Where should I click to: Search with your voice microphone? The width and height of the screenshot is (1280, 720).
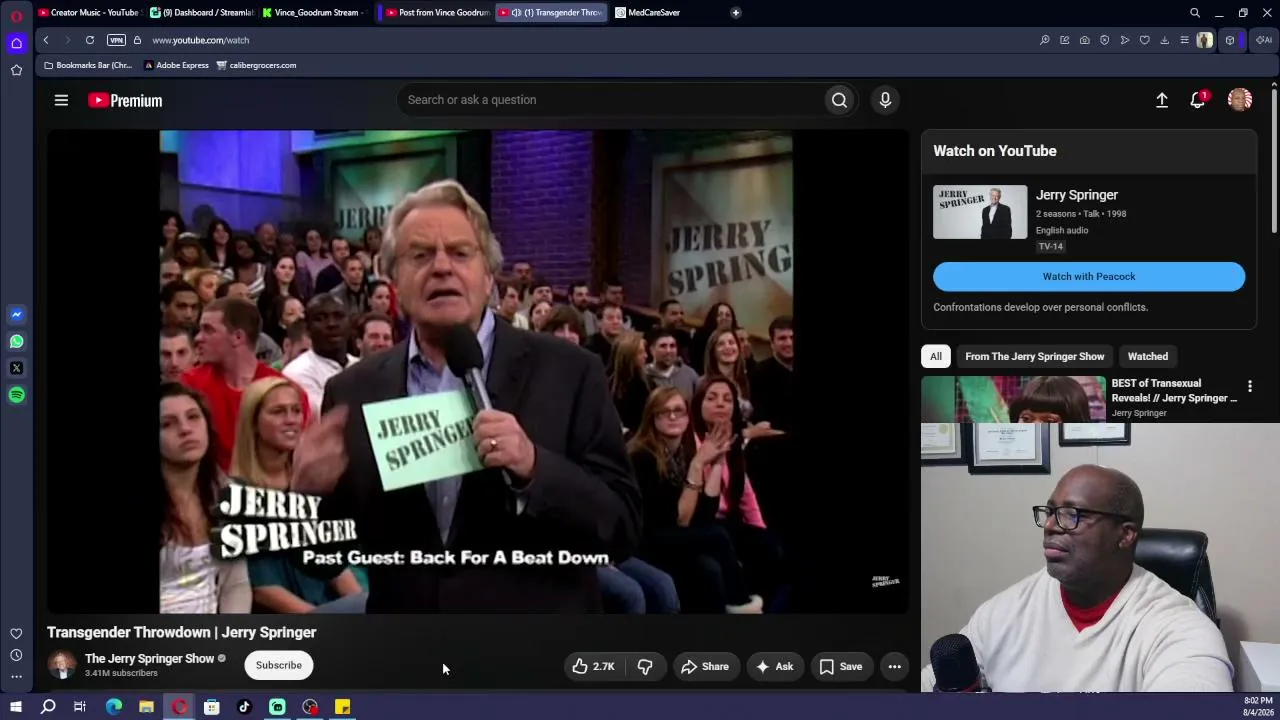(x=885, y=100)
